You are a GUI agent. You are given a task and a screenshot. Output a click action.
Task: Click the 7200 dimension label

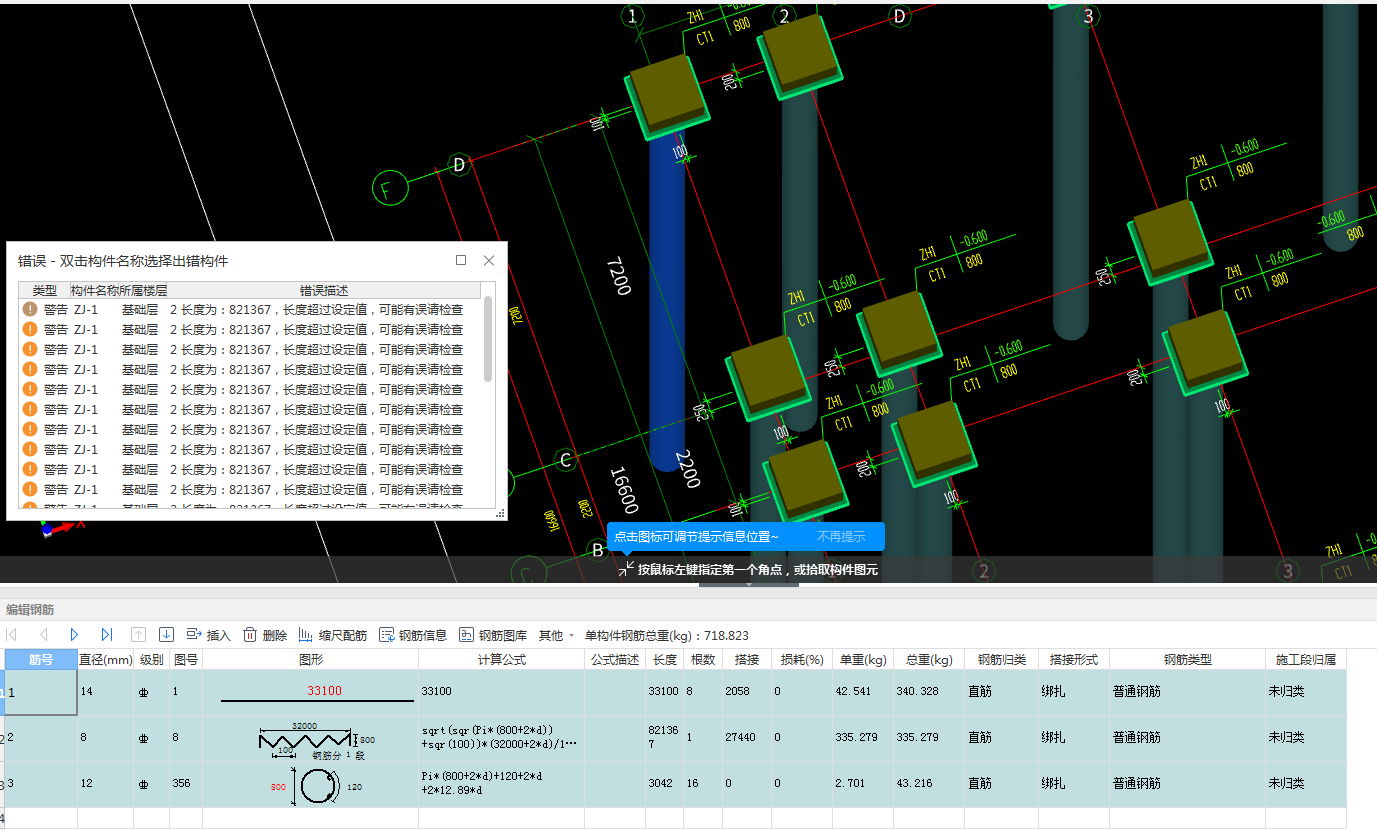point(620,275)
